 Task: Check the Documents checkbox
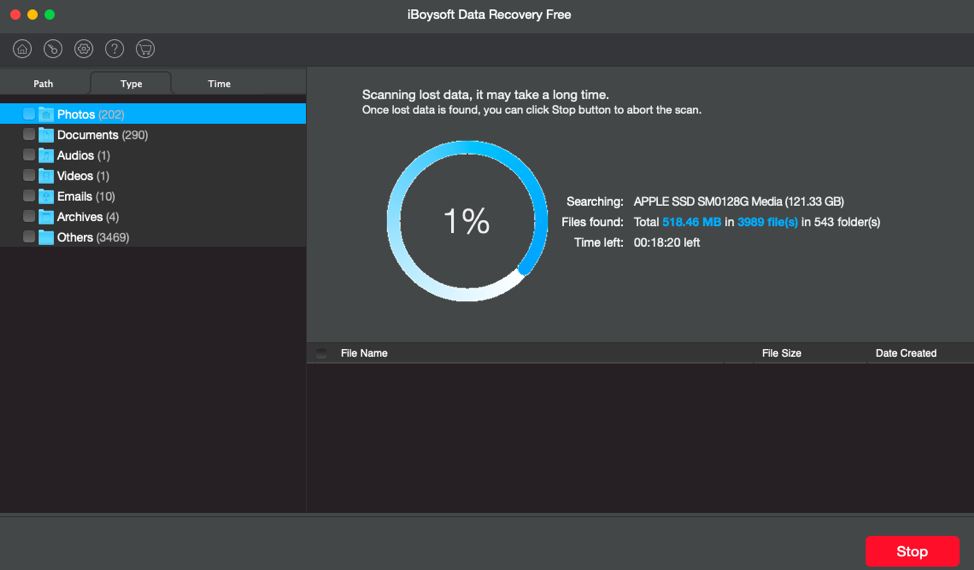point(29,134)
